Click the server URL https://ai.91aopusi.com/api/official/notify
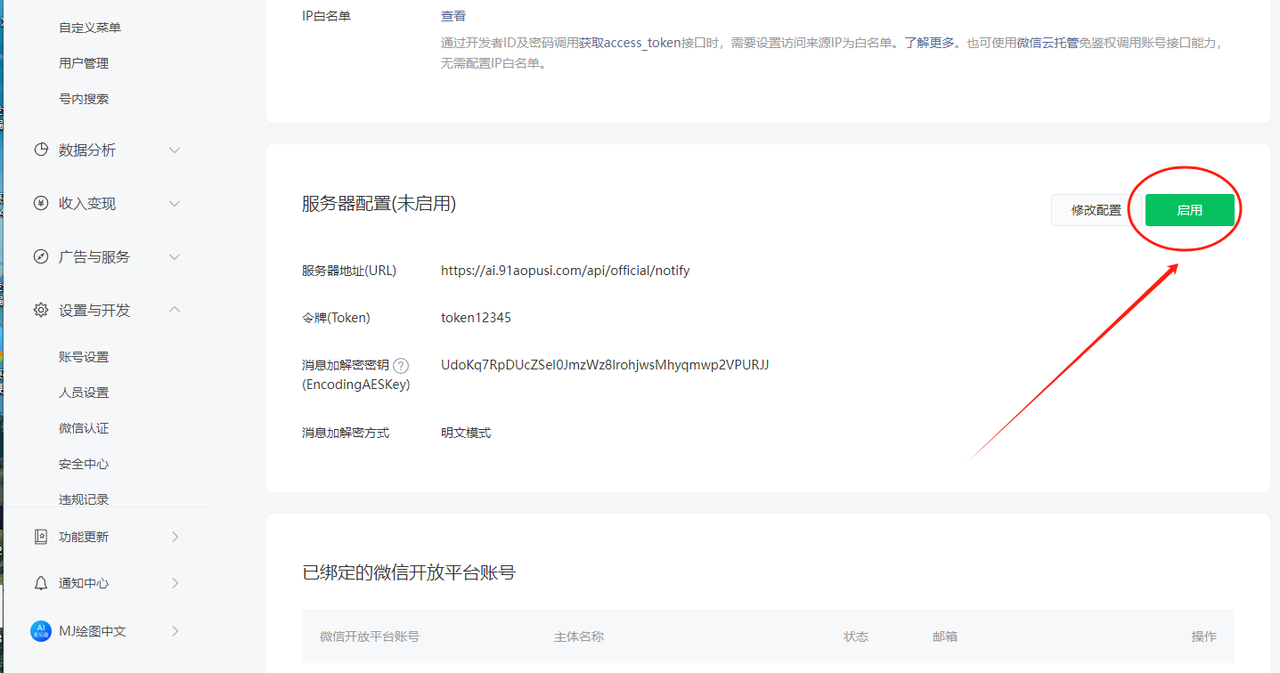 tap(565, 270)
